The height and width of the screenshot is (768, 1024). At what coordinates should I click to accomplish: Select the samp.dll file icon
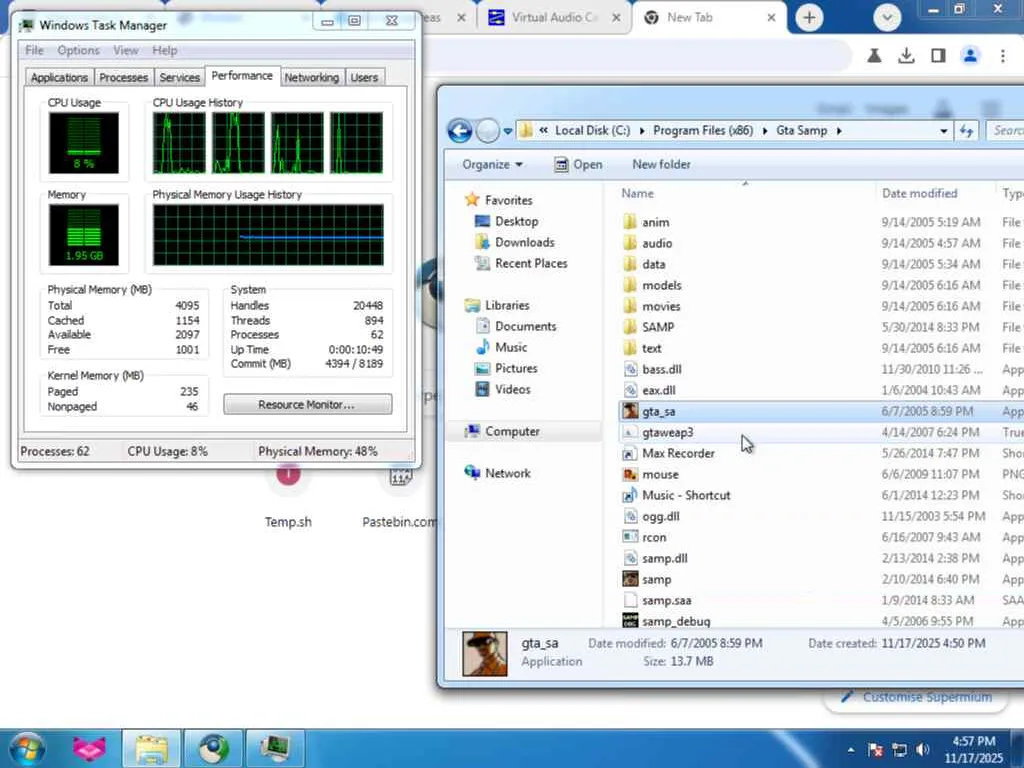coord(630,558)
